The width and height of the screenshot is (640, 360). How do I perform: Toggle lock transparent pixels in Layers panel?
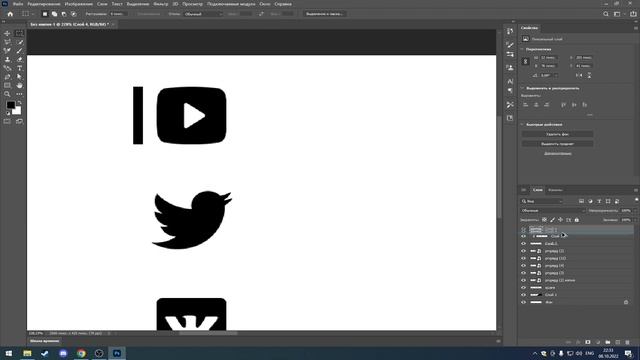[544, 220]
